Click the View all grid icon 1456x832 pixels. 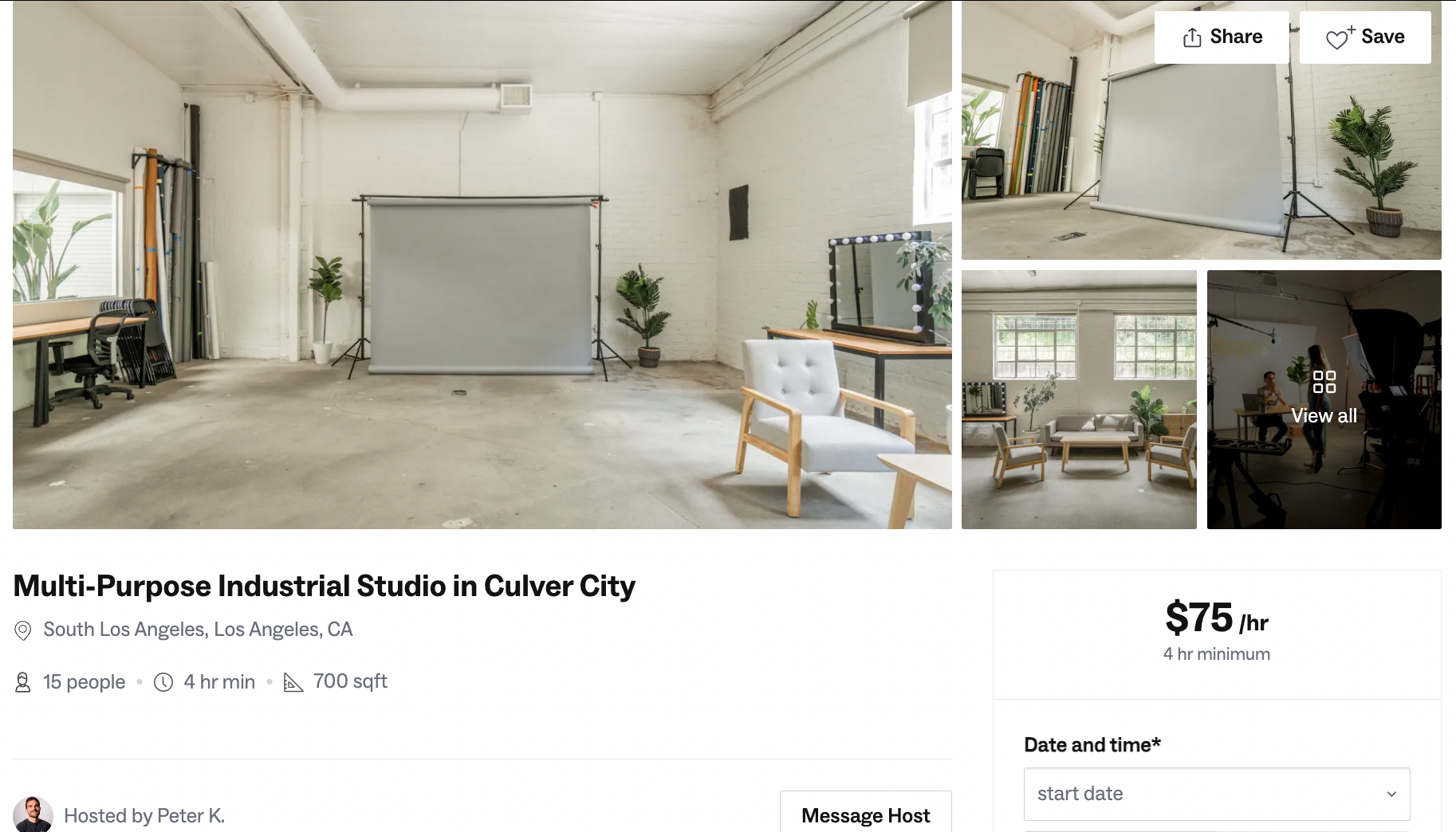pyautogui.click(x=1324, y=382)
